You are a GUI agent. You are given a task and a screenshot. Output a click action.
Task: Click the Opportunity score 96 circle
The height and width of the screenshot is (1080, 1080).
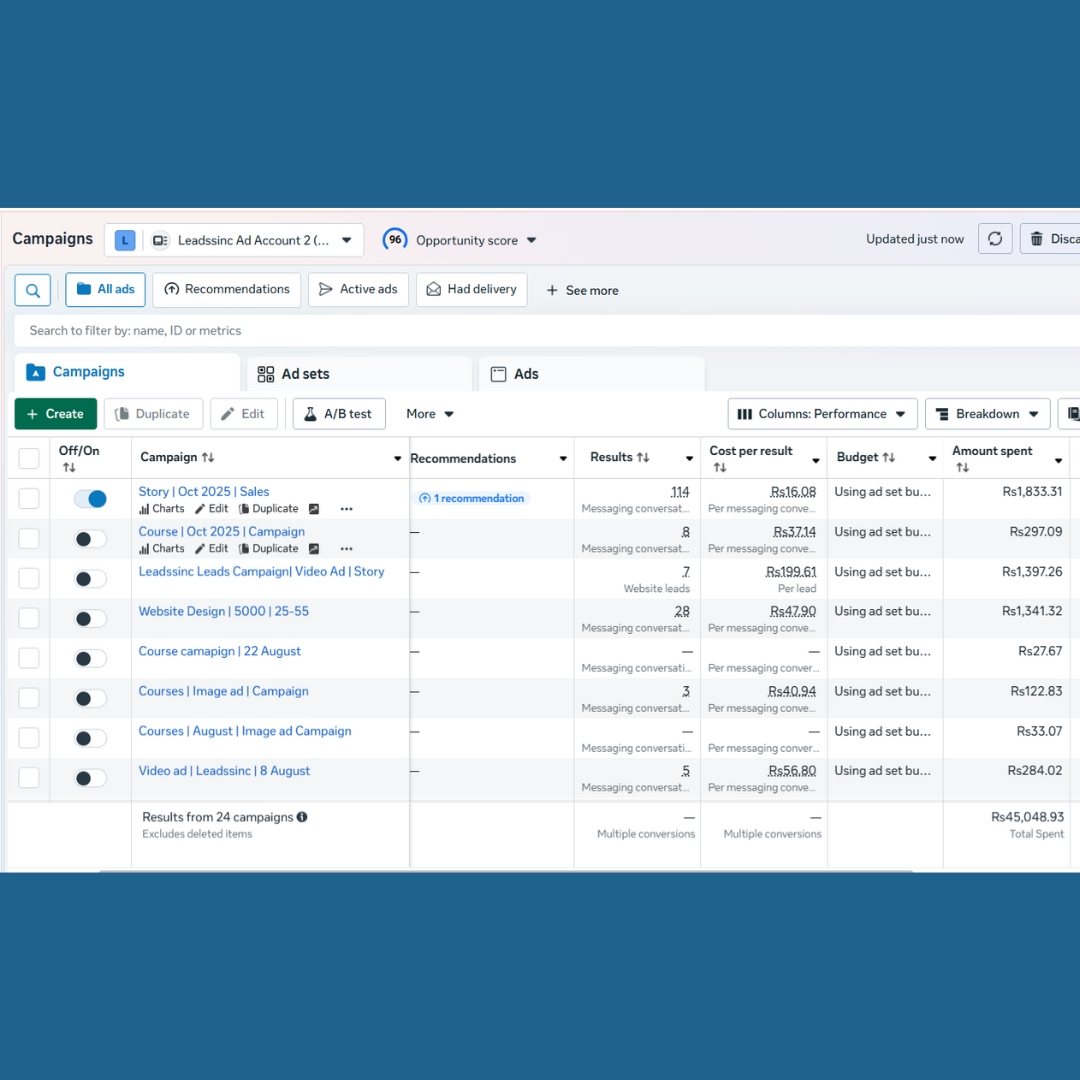395,240
